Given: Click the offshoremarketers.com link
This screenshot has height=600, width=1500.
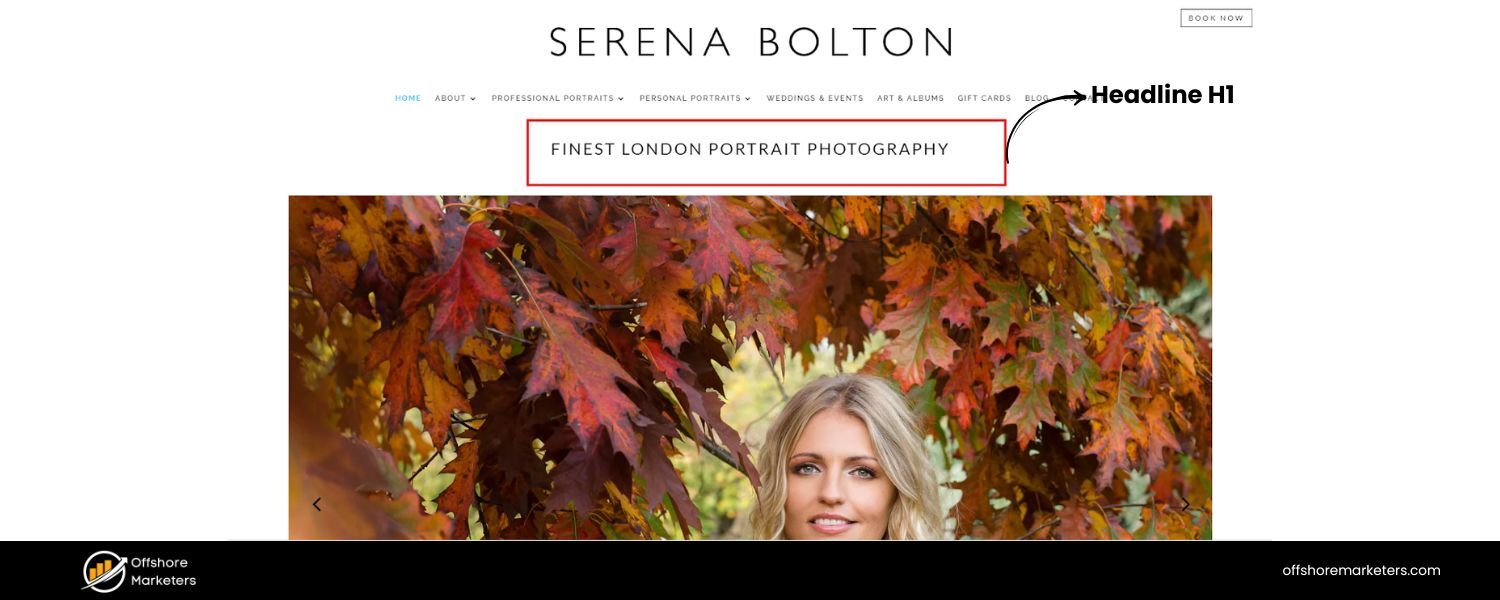Looking at the screenshot, I should point(1361,570).
